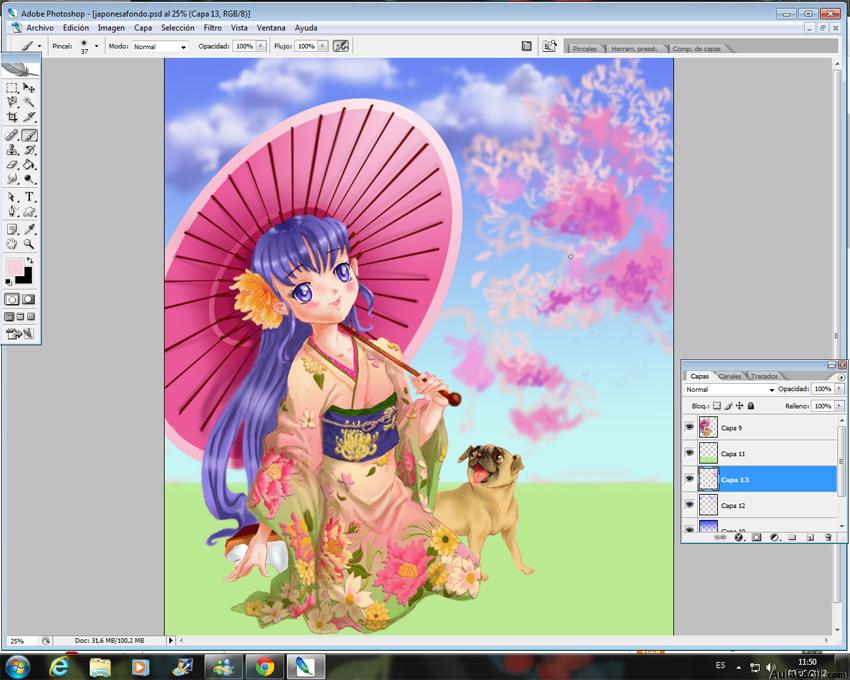Viewport: 850px width, 680px height.
Task: Lock transparent pixels of the layer
Action: click(x=717, y=406)
